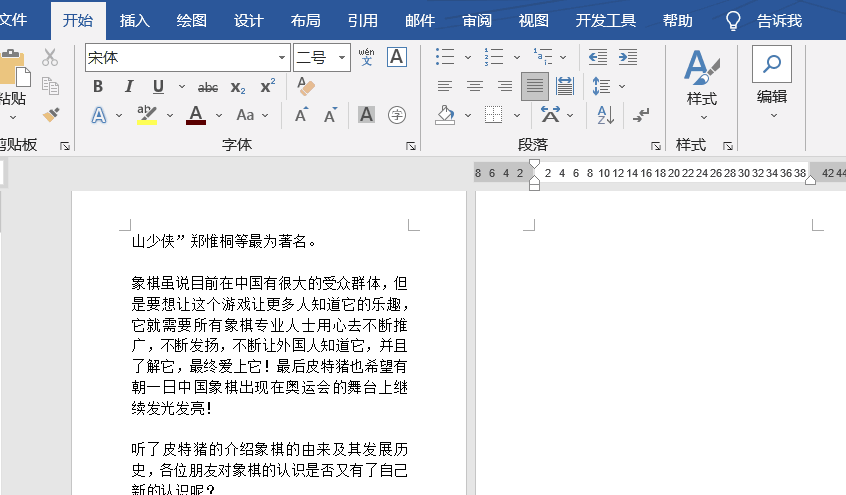Screen dimensions: 846x495
Task: Open the 样式 styles gallery
Action: (702, 84)
